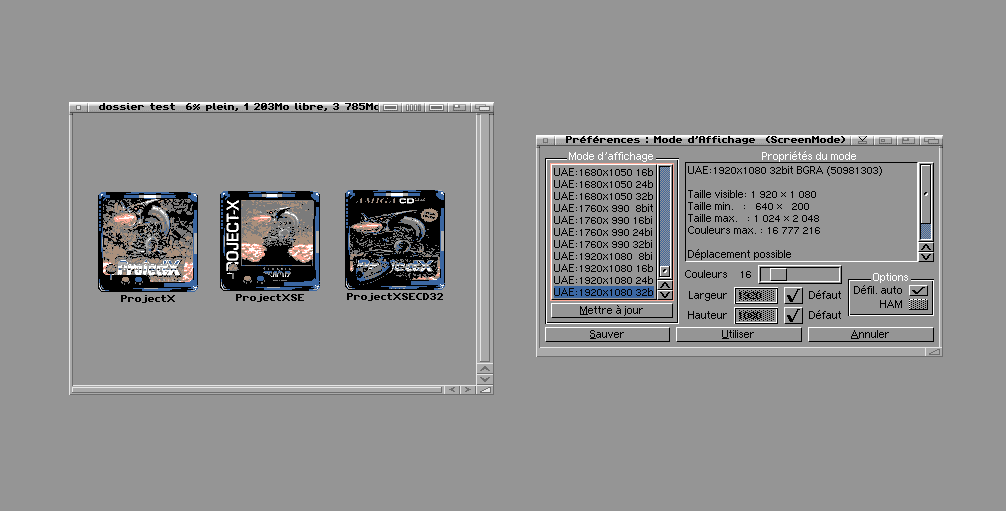
Task: Click dossier test window's vertical scrollbar
Action: pos(485,239)
